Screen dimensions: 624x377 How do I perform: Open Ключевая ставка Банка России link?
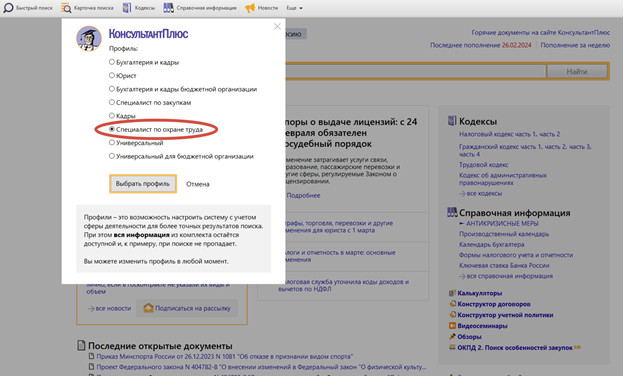[x=504, y=266]
